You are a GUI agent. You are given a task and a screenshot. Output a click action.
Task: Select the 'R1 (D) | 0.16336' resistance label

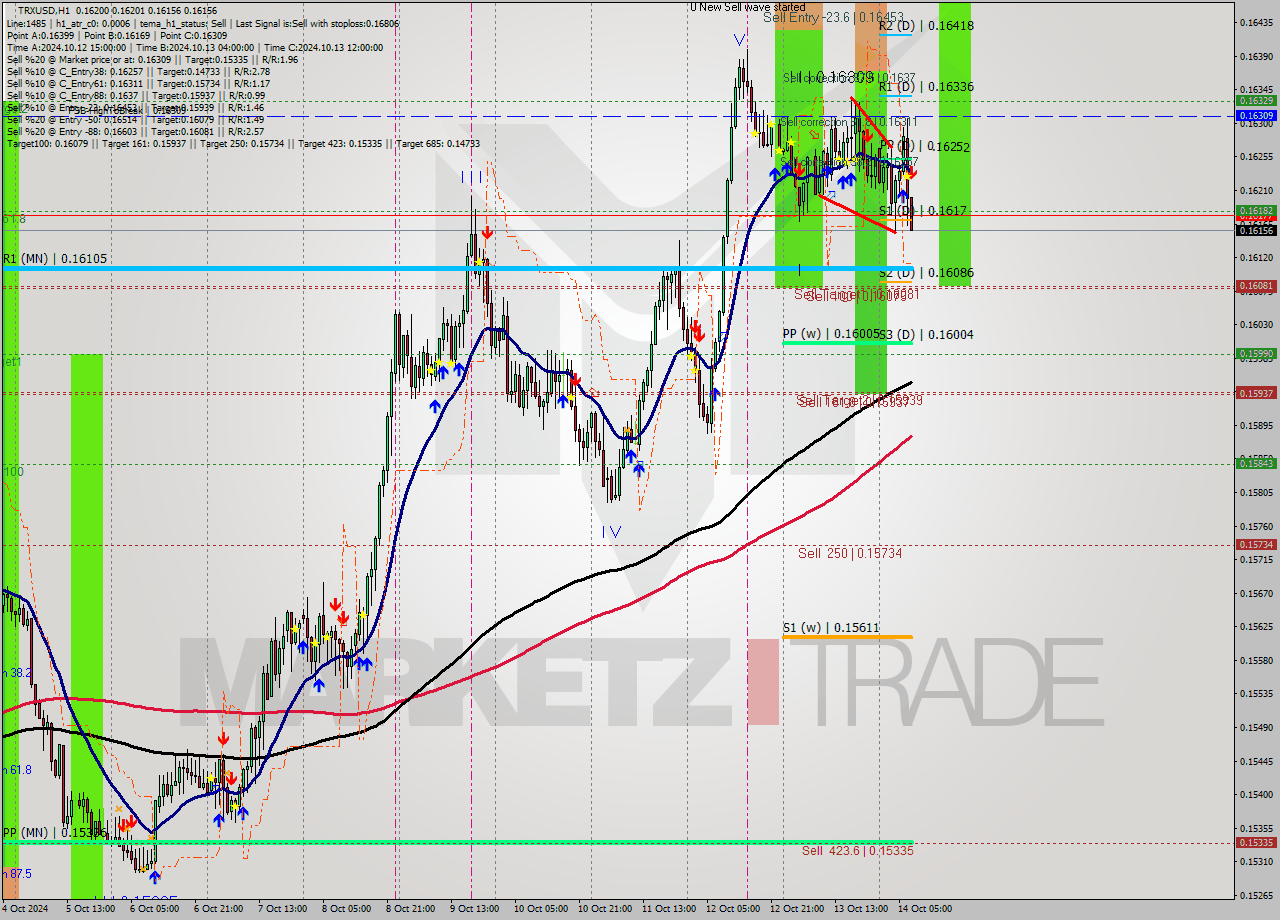pyautogui.click(x=926, y=87)
